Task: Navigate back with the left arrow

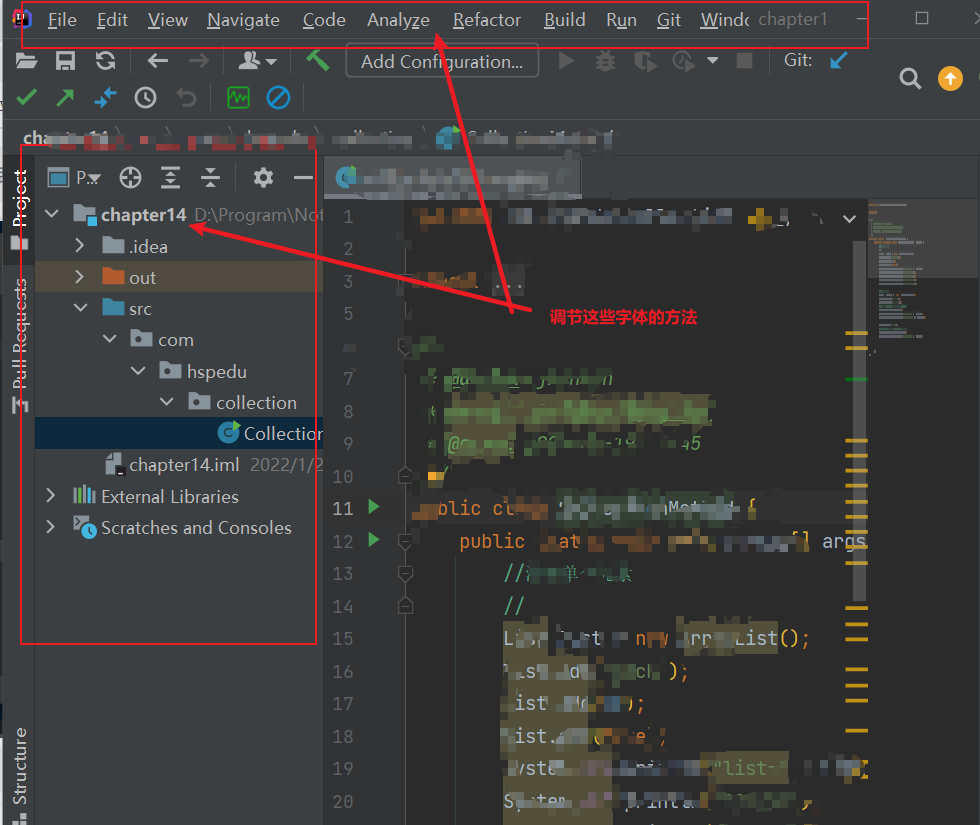Action: 158,61
